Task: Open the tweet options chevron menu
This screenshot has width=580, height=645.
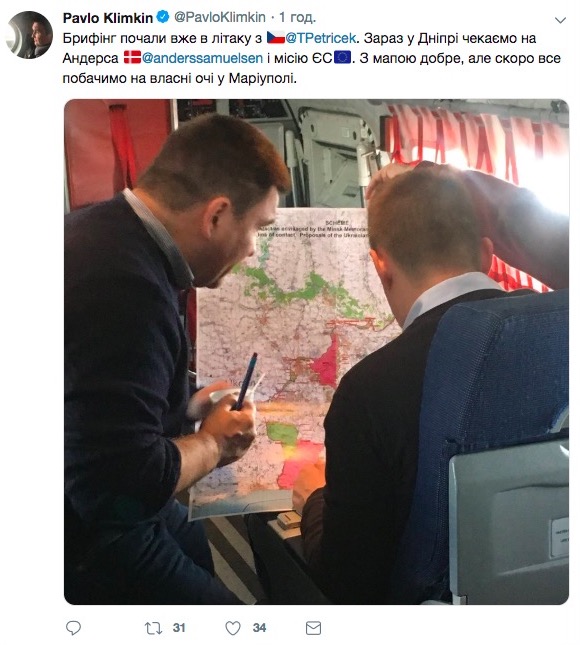Action: [560, 20]
